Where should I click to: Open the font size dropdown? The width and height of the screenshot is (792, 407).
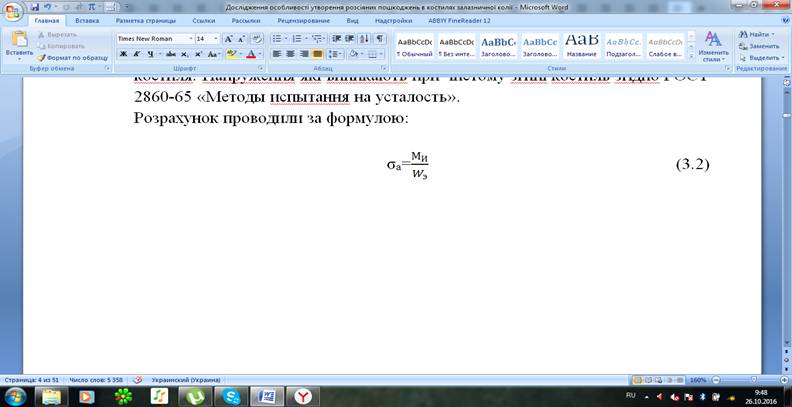tap(215, 38)
